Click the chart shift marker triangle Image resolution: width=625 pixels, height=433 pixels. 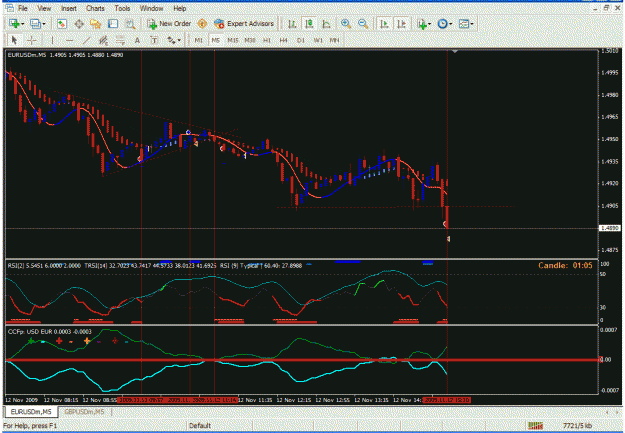tap(454, 51)
